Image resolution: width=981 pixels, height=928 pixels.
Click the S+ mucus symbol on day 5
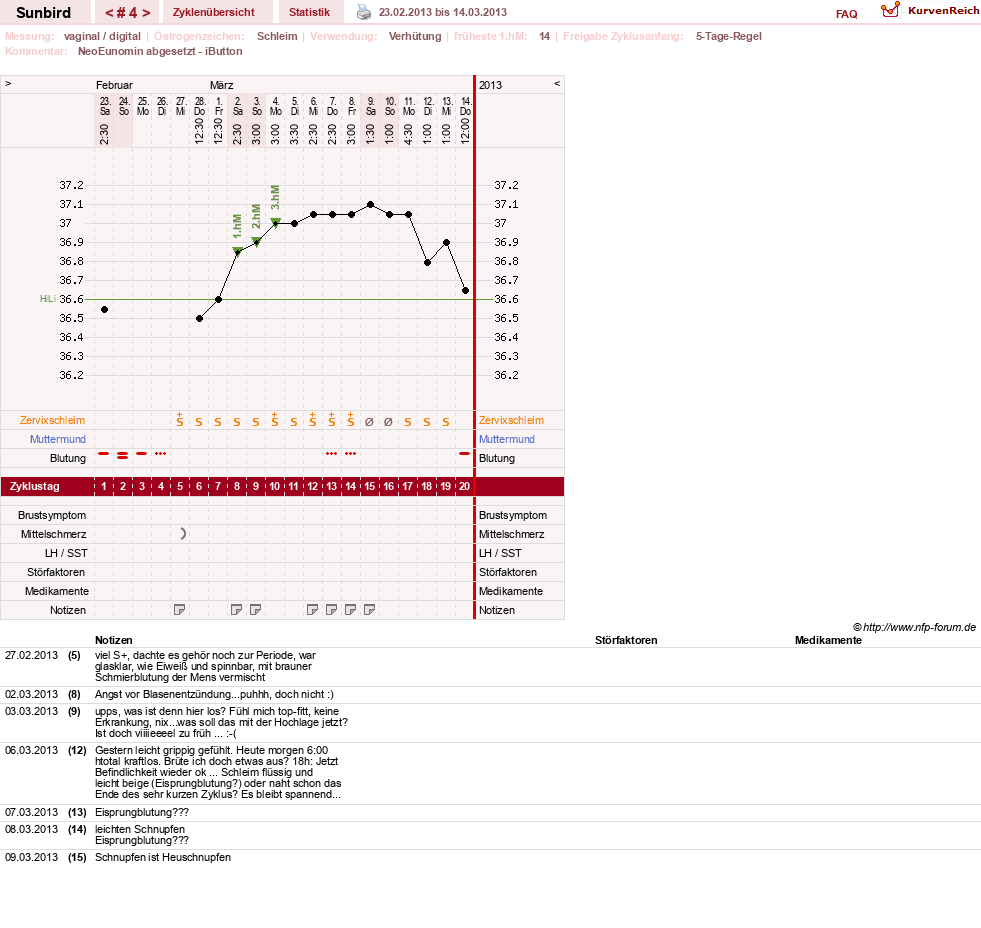coord(180,420)
